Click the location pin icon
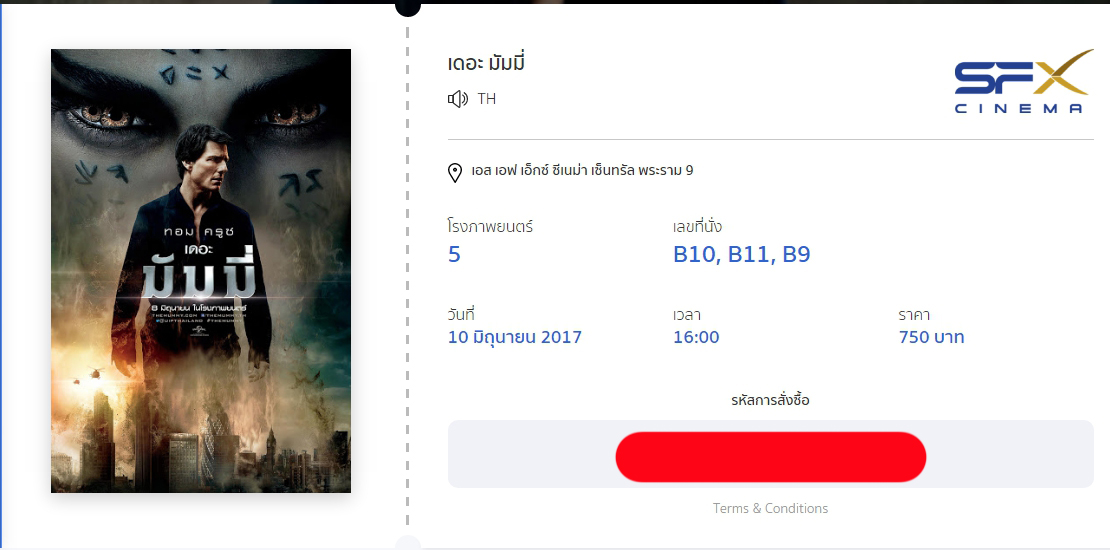The height and width of the screenshot is (550, 1110). point(455,173)
